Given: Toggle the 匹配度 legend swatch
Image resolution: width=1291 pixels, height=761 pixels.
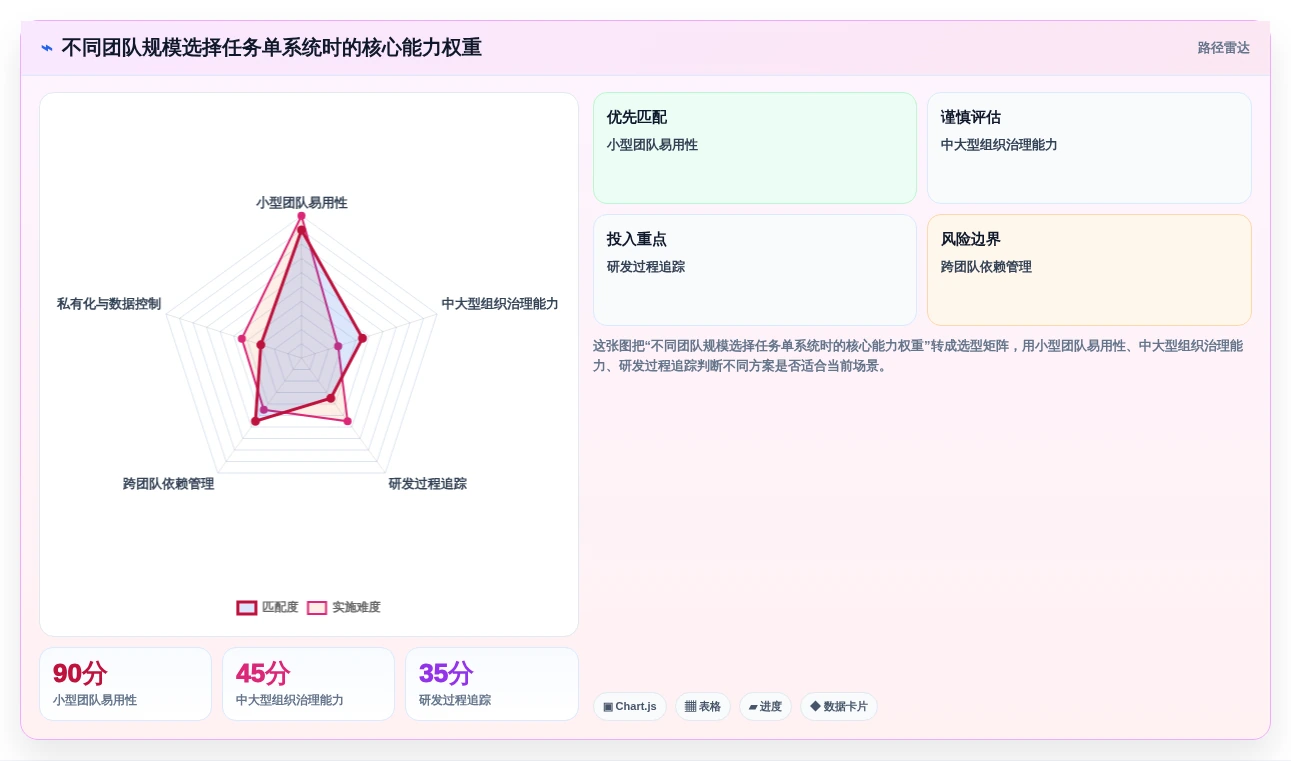Looking at the screenshot, I should click(x=247, y=607).
